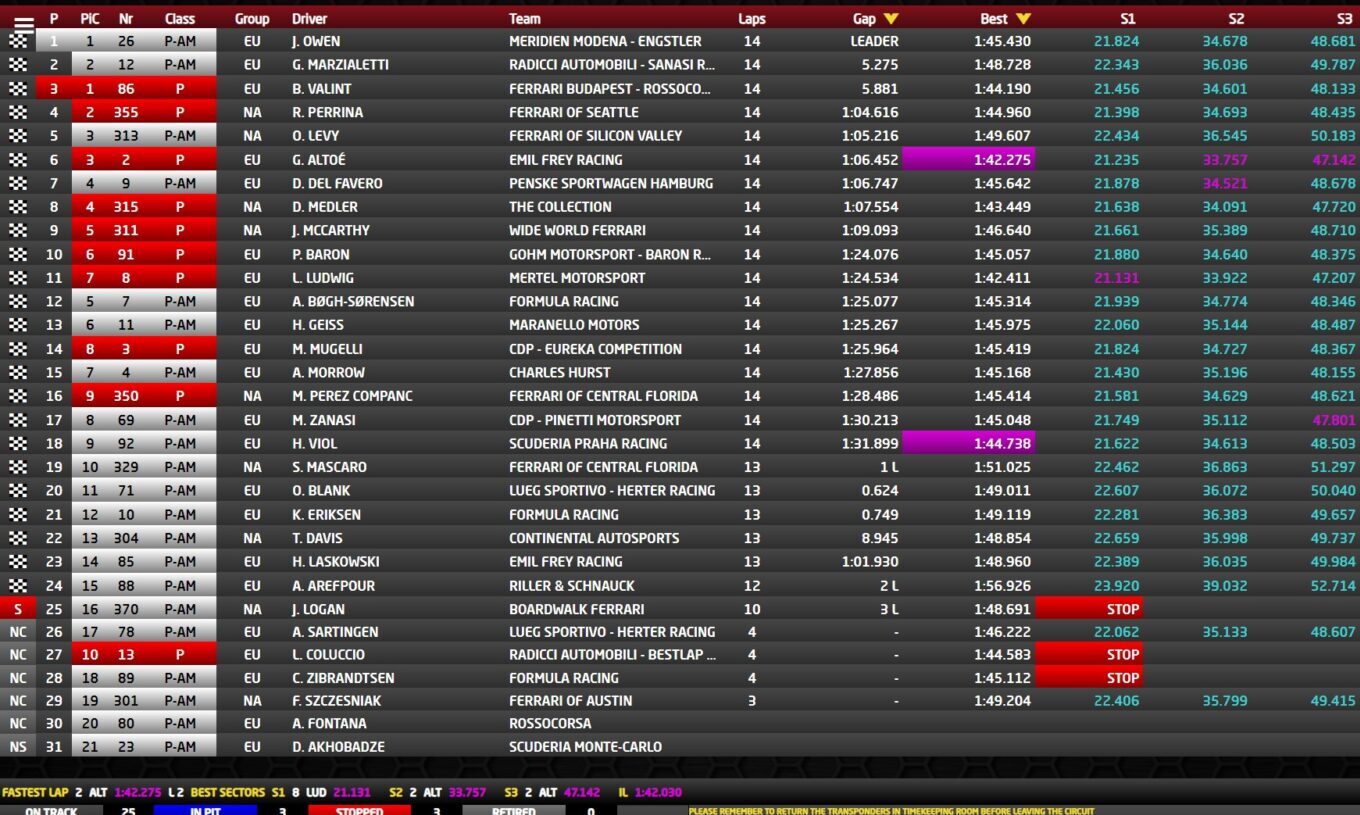This screenshot has height=815, width=1360.
Task: Select the NC badge on L. Coluccio's row
Action: pos(18,655)
